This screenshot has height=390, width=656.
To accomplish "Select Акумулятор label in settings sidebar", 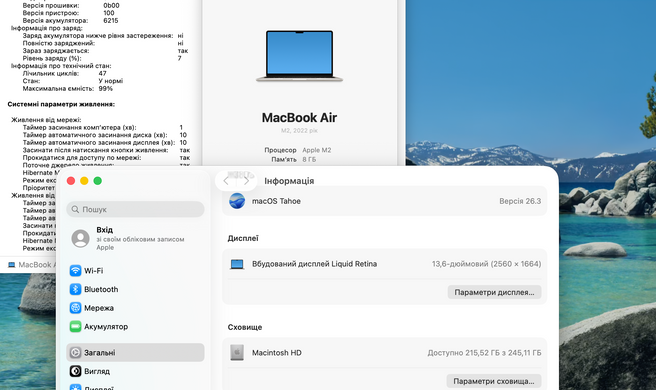I will point(106,326).
